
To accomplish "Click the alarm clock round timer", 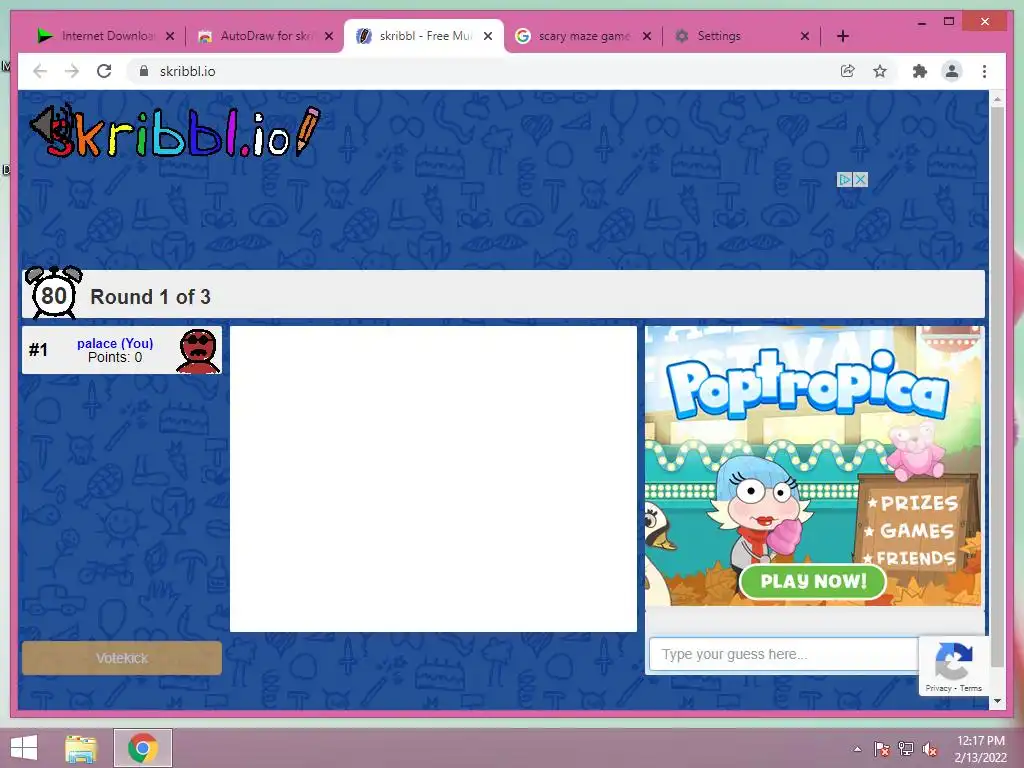I will tap(54, 293).
